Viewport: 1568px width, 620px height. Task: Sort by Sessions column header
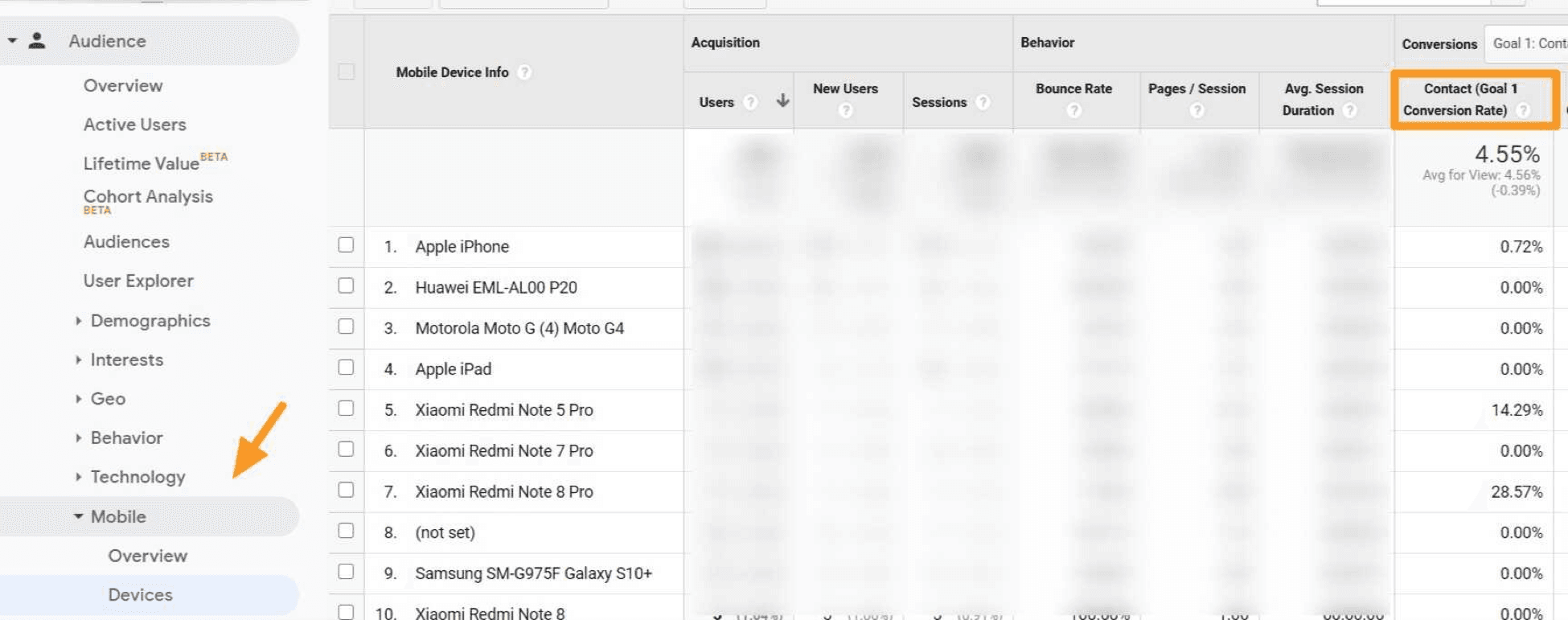pyautogui.click(x=939, y=102)
